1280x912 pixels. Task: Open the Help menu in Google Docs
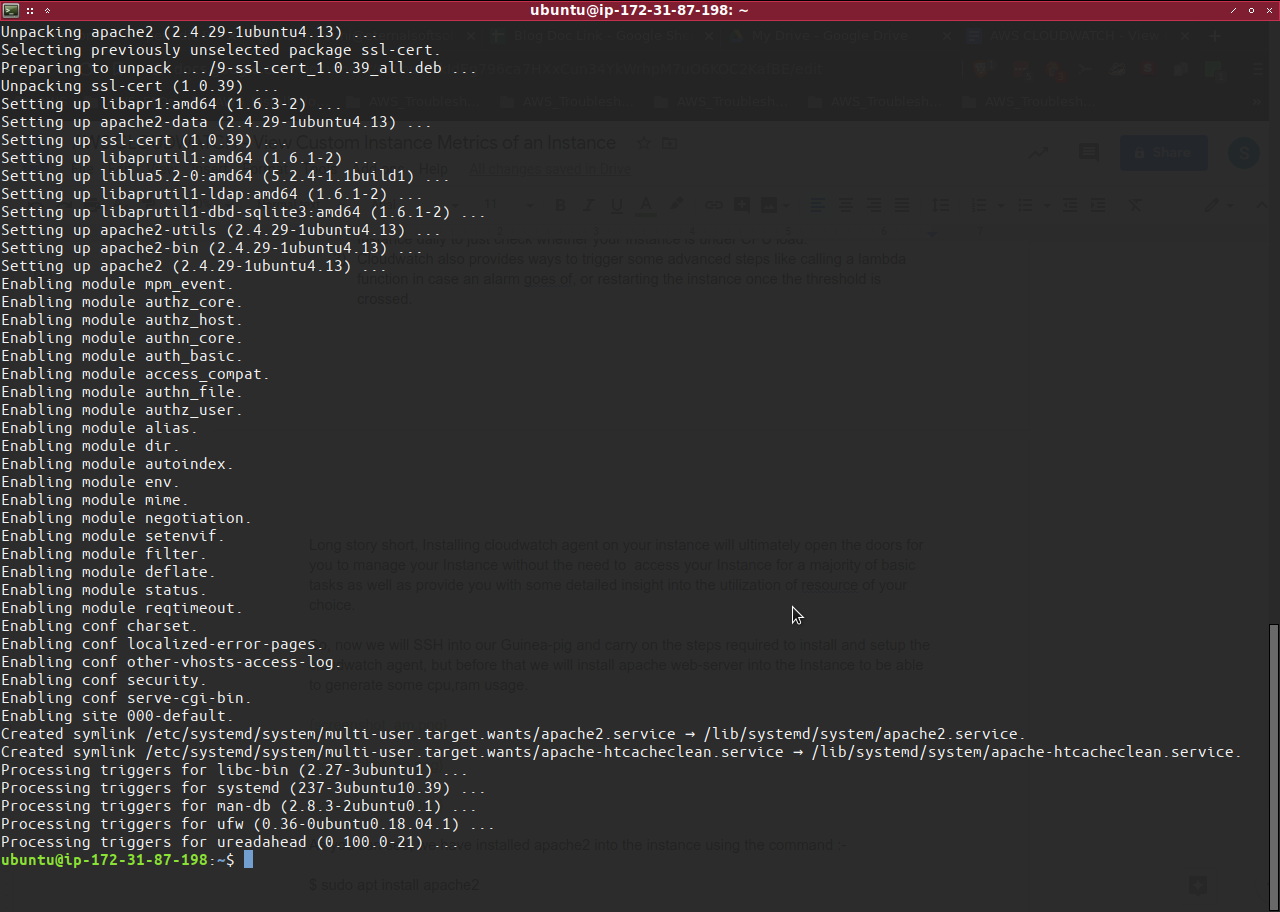tap(433, 169)
